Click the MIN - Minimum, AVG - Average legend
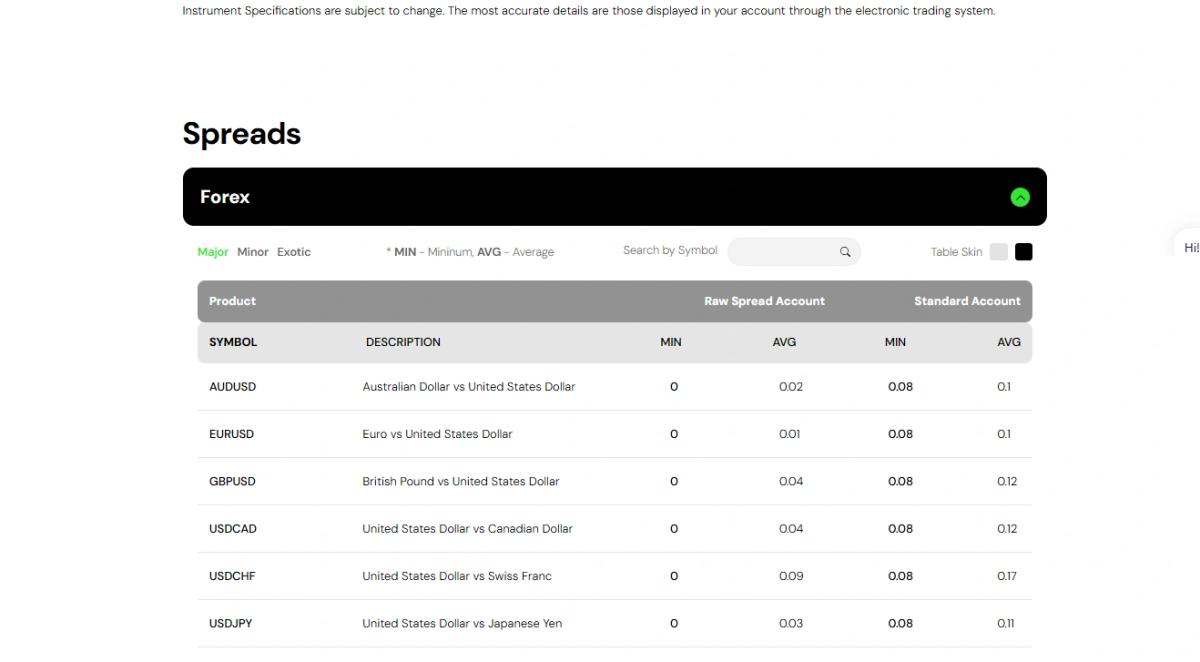 coord(470,252)
